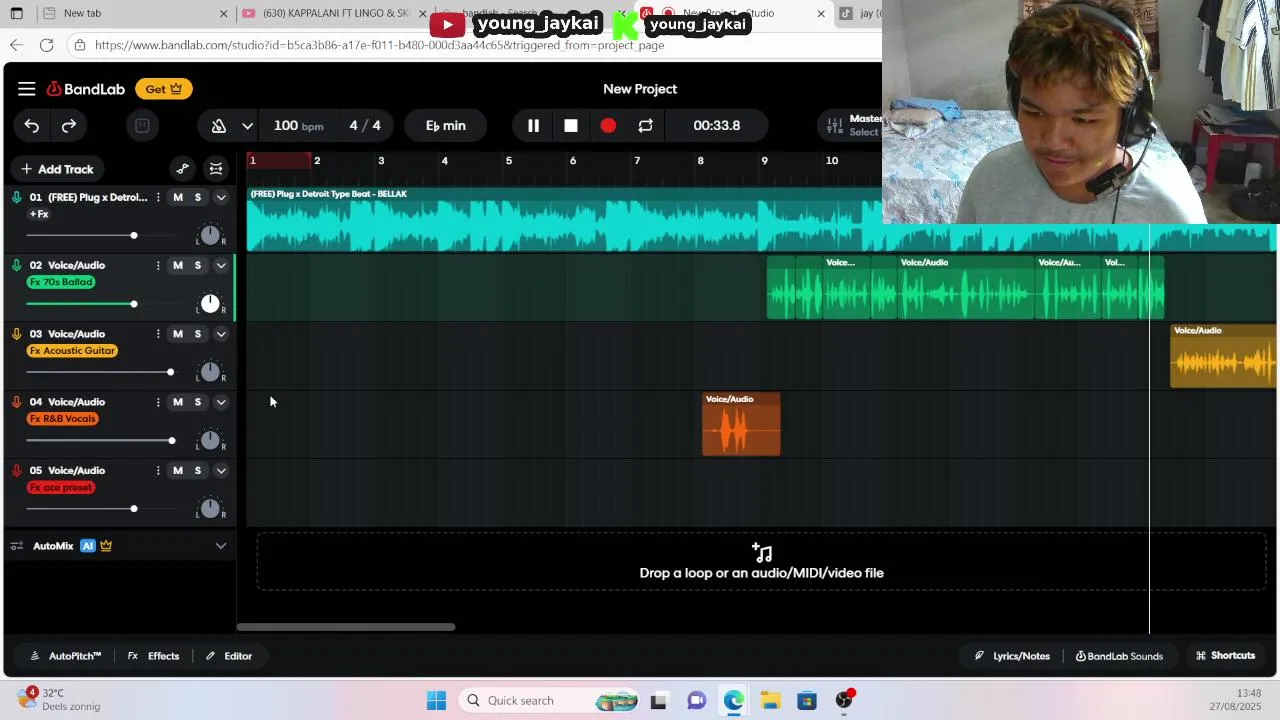Viewport: 1280px width, 720px height.
Task: Open the automation curve tool
Action: pyautogui.click(x=182, y=169)
